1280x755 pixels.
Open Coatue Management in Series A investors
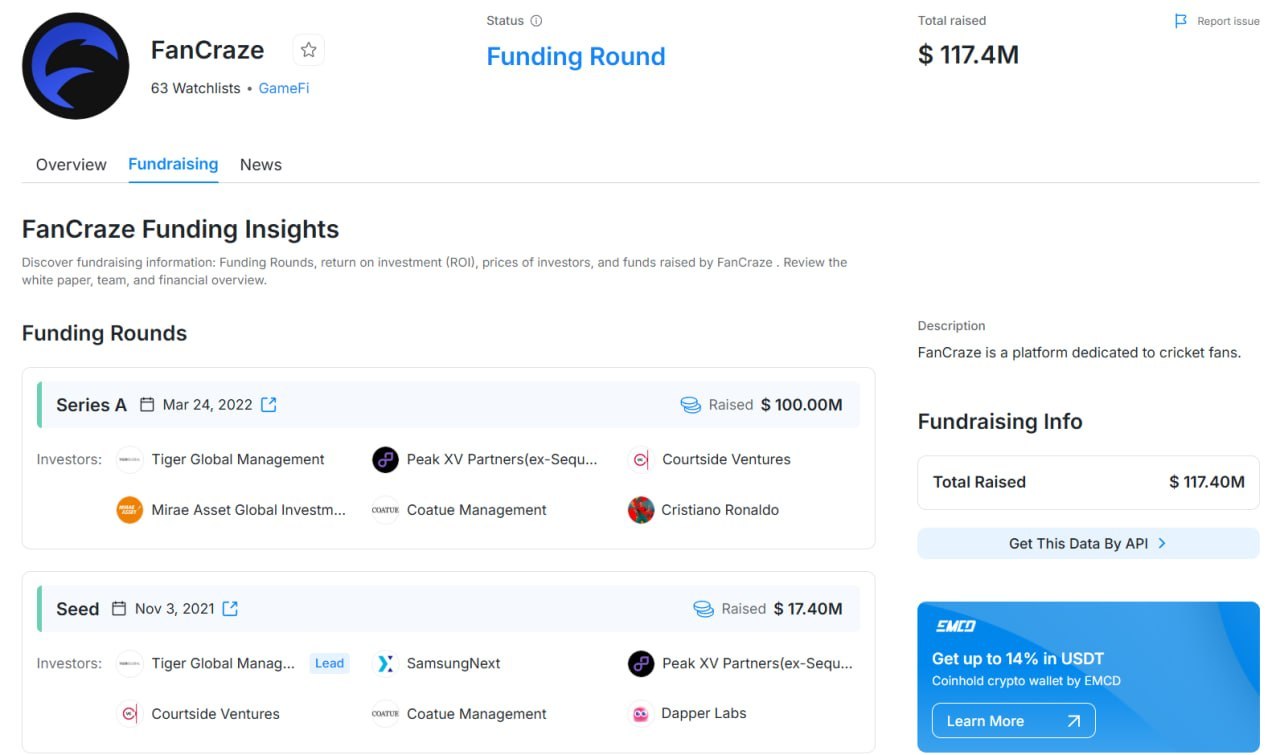(x=477, y=510)
